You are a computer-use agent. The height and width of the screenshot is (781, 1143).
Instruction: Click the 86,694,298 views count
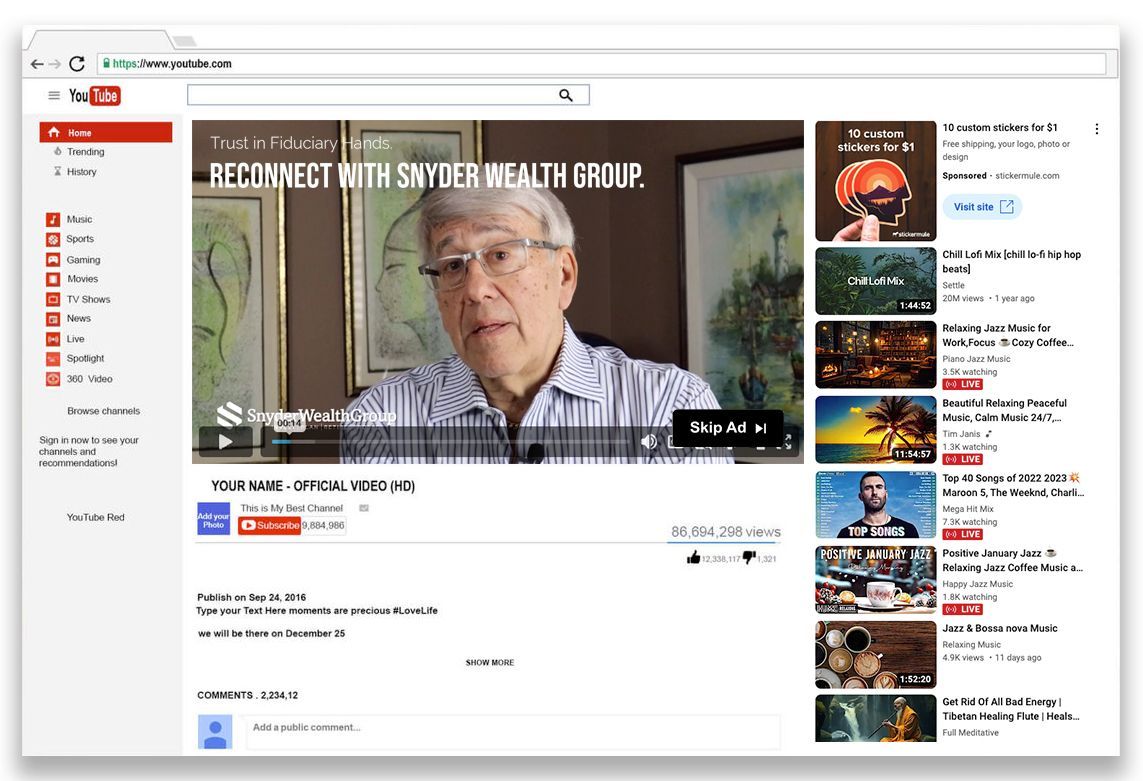point(725,532)
